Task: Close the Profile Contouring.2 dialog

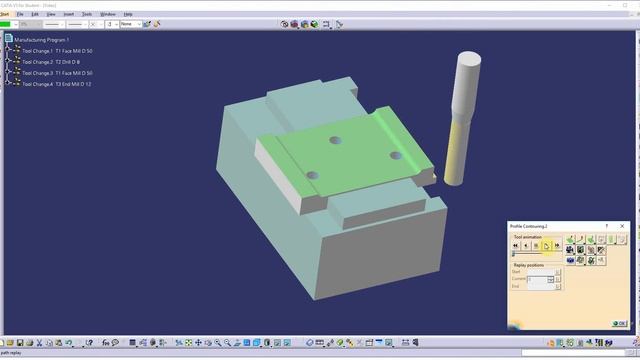Action: pos(622,226)
